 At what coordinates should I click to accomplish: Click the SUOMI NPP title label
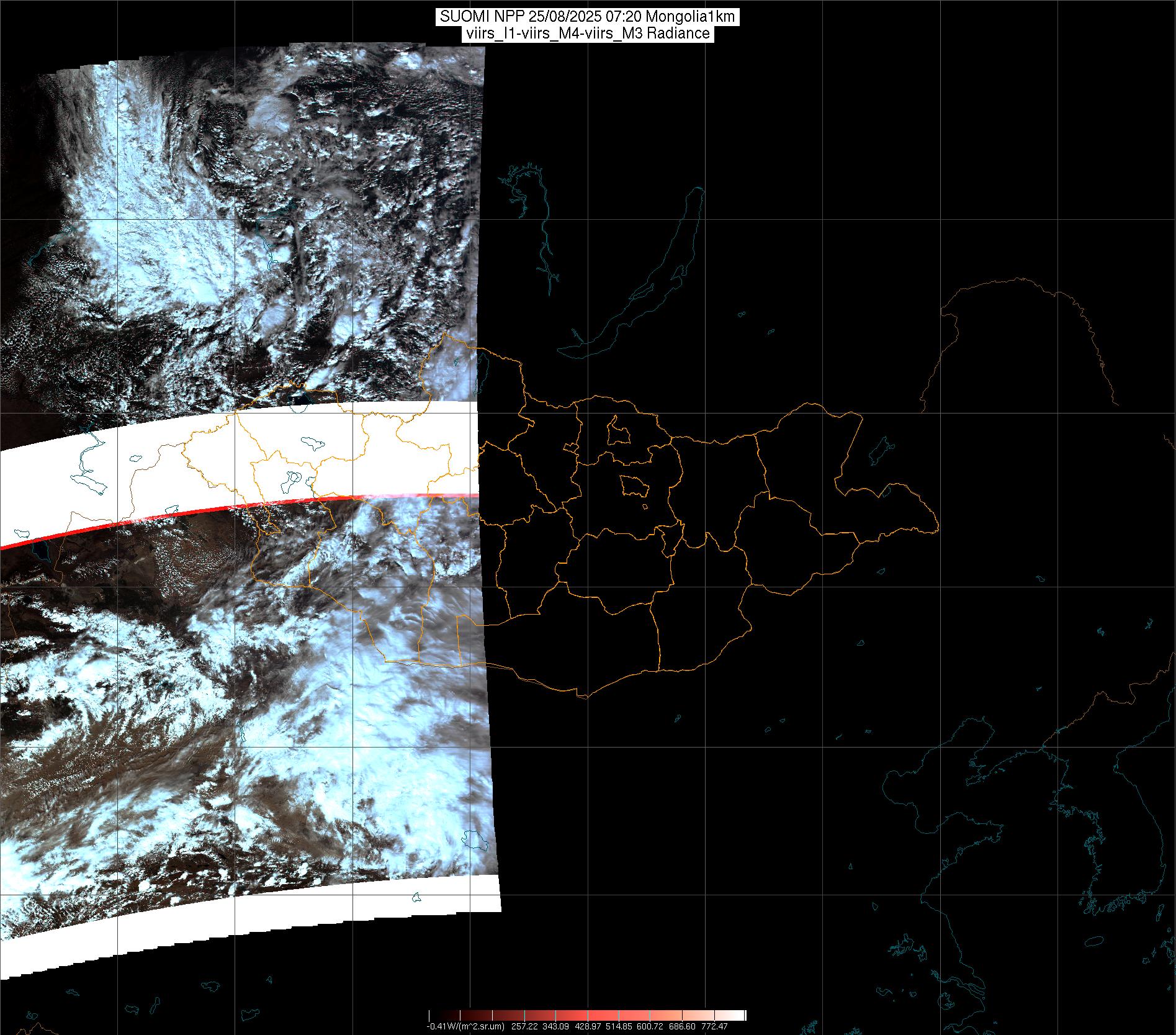click(587, 17)
